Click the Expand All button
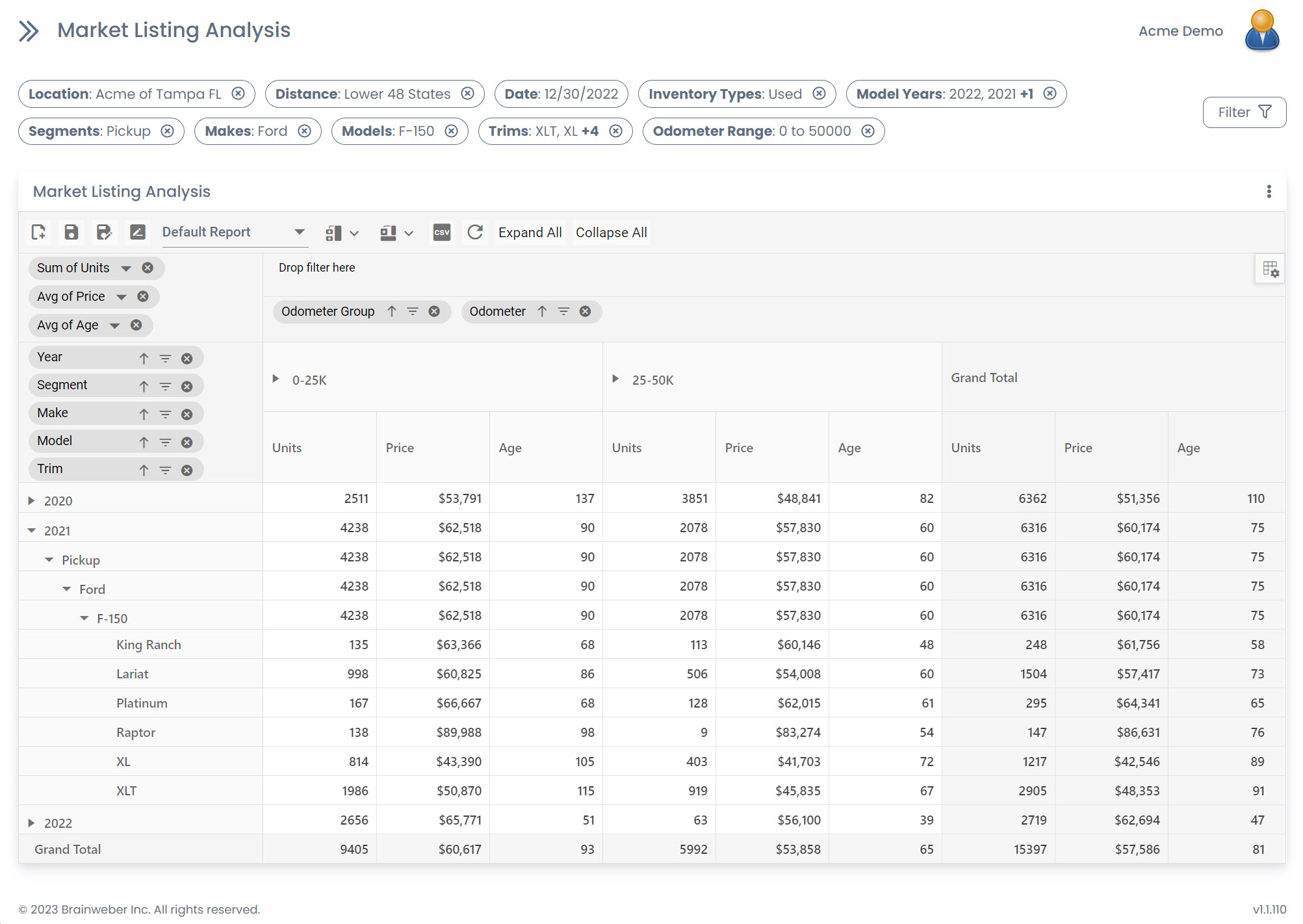Screen dimensions: 1303x924 coord(530,233)
